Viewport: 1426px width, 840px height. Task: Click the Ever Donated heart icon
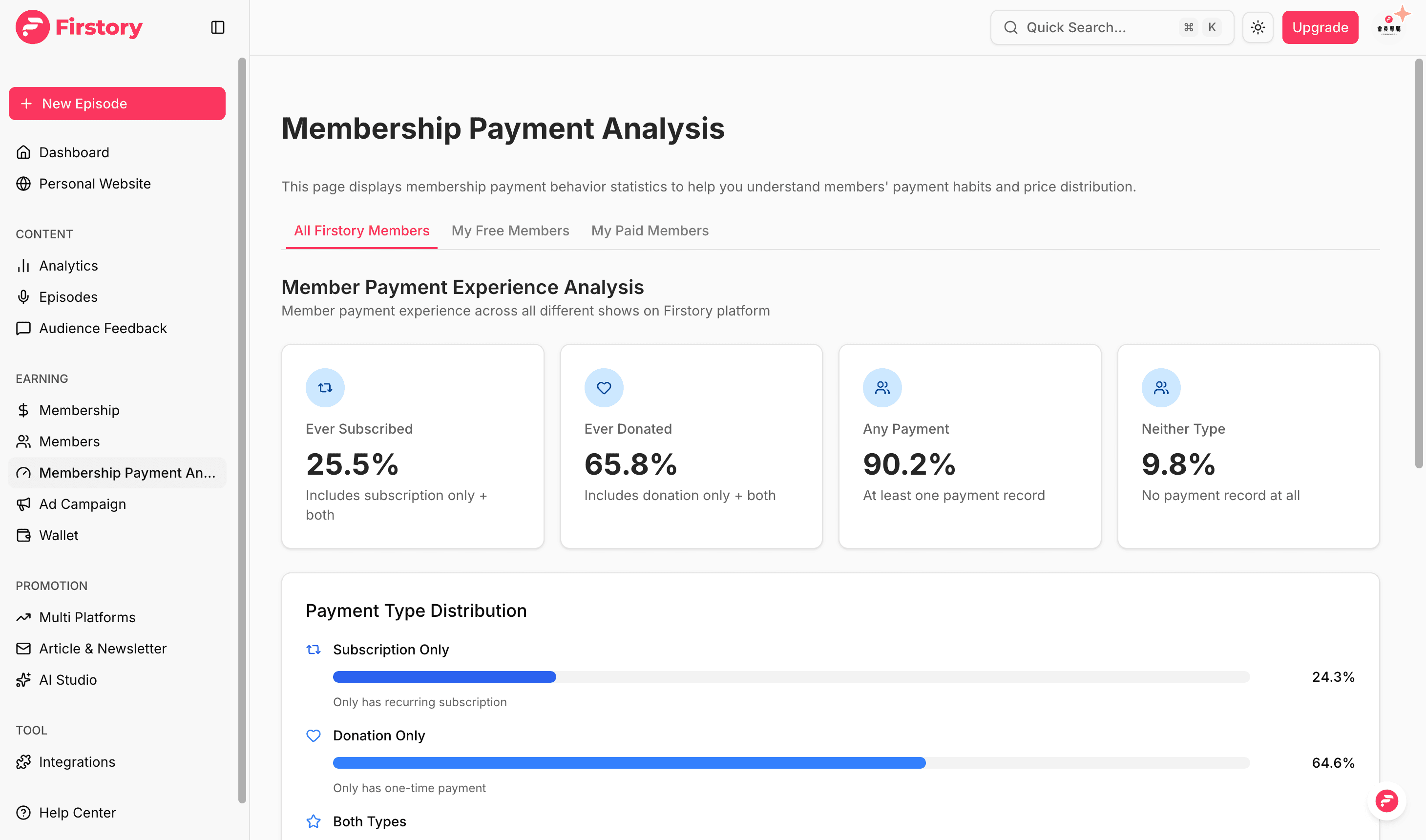coord(604,388)
